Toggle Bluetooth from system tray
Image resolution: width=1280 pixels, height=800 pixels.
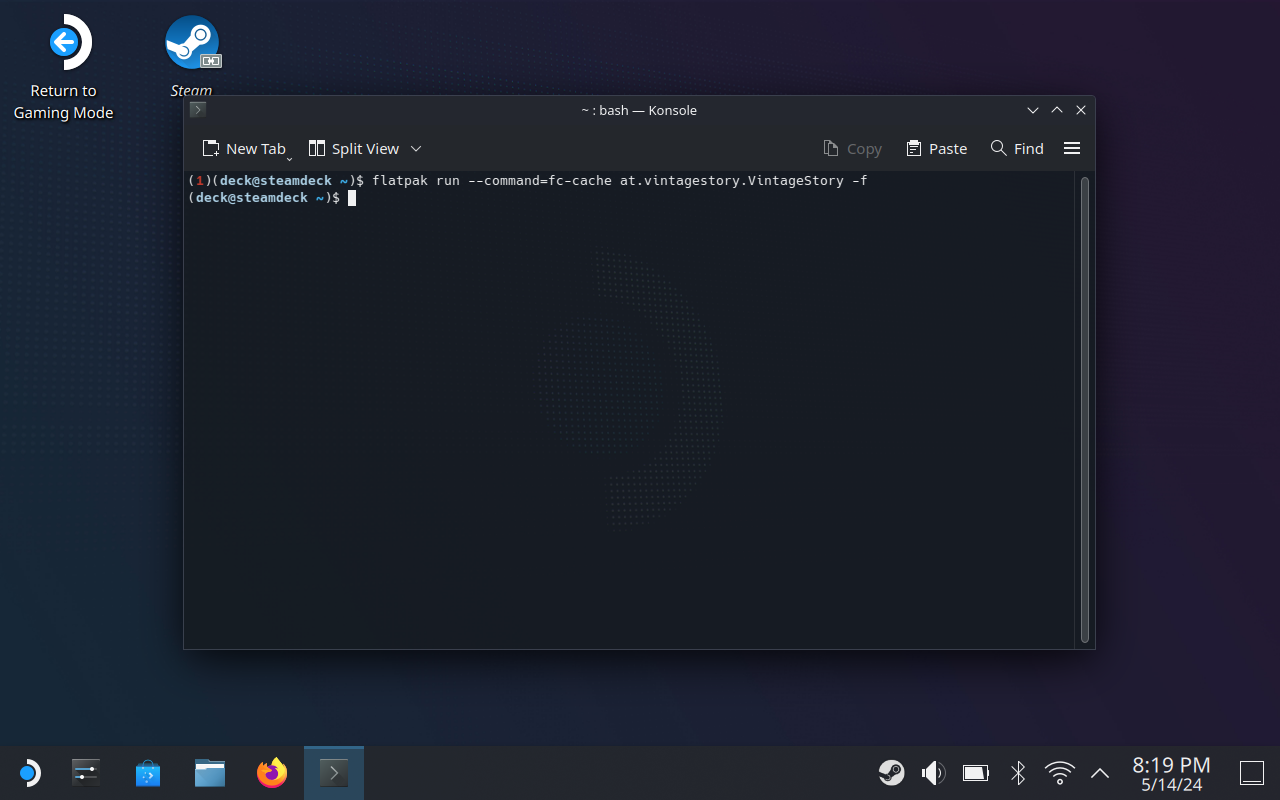pyautogui.click(x=1018, y=773)
